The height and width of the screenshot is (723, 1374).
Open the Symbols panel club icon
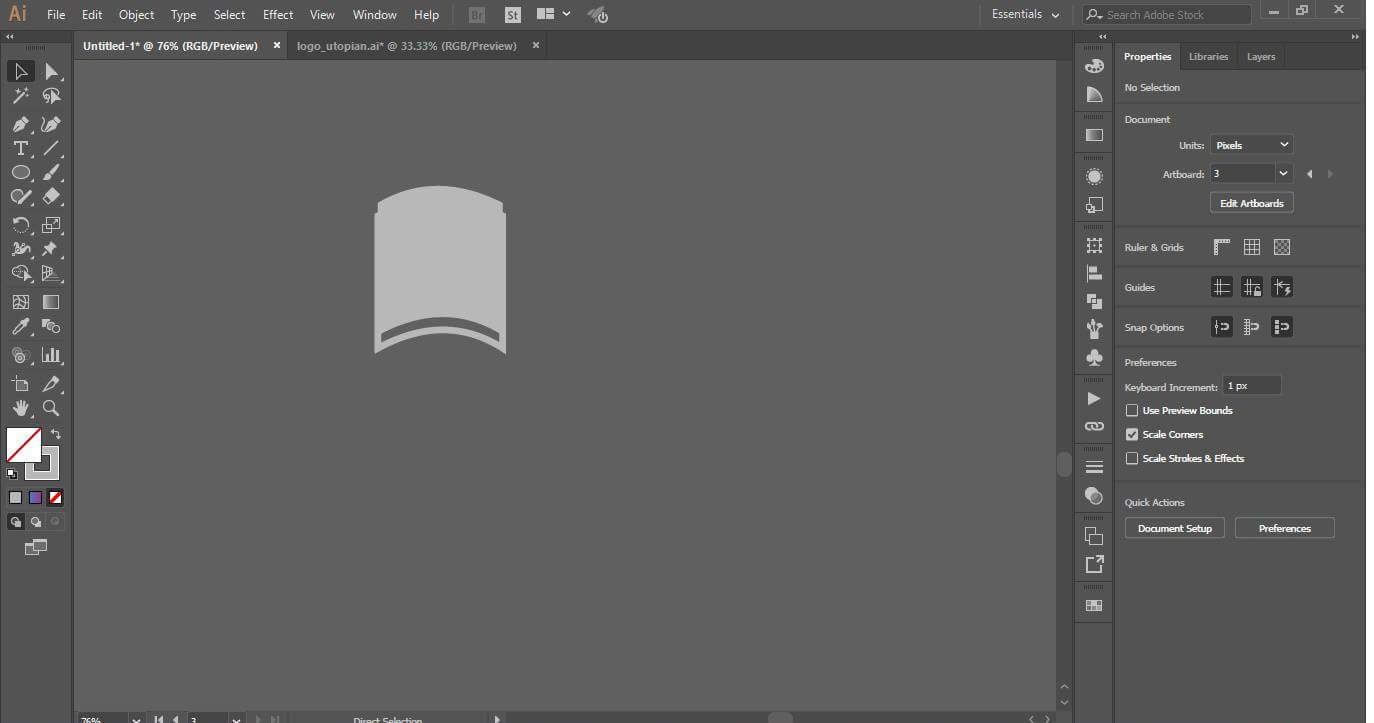tap(1094, 357)
